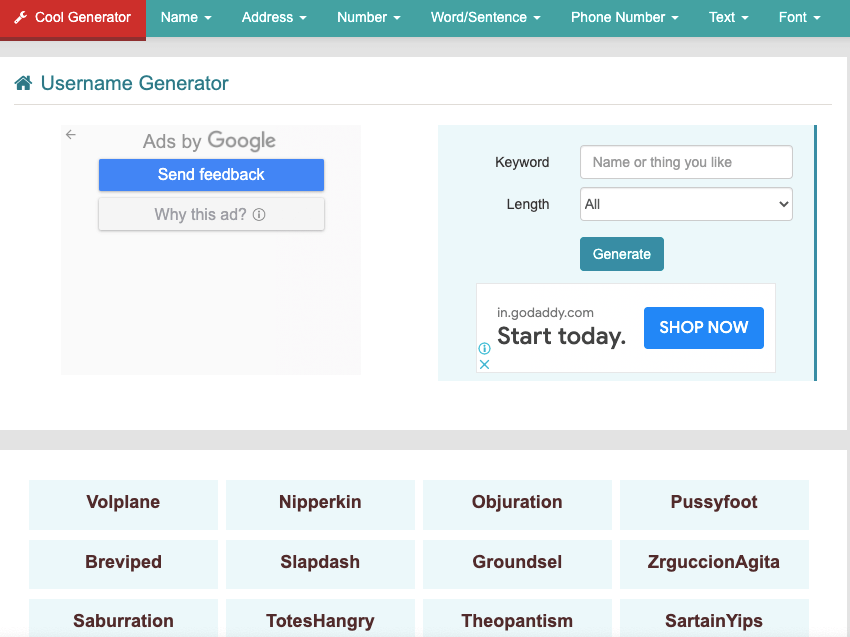This screenshot has width=850, height=637.
Task: Click the back arrow in Google ad
Action: [70, 135]
